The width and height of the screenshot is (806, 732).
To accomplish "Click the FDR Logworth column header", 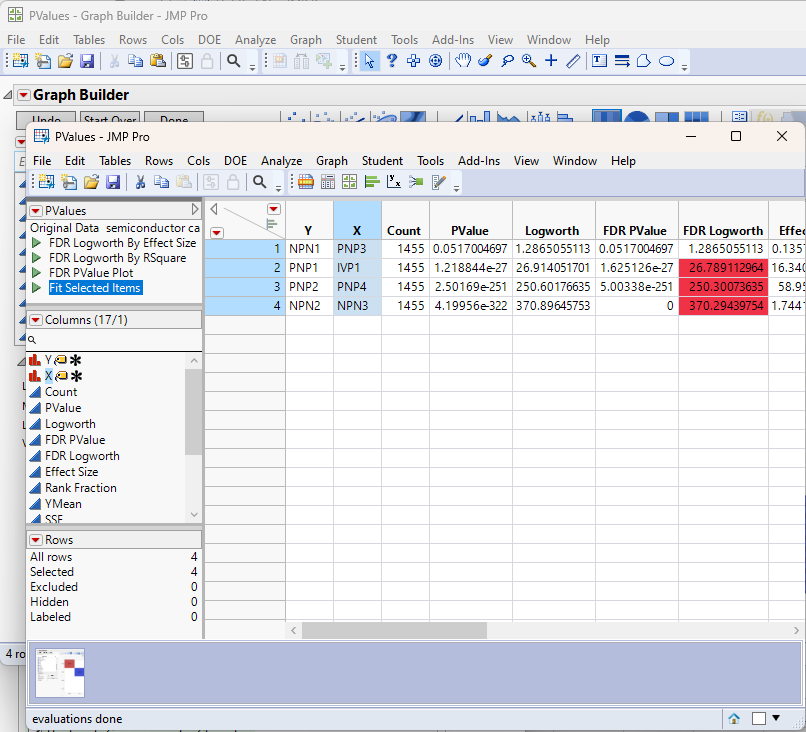I will 722,230.
